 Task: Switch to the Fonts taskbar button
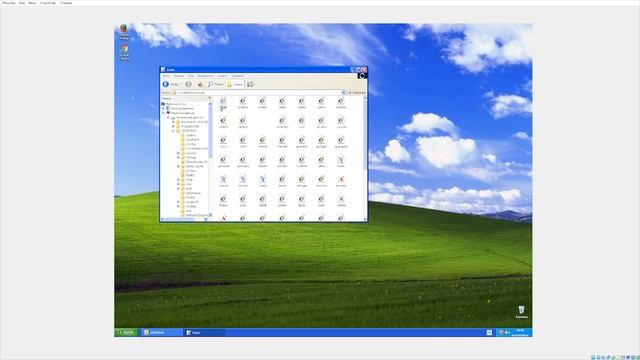tap(204, 333)
